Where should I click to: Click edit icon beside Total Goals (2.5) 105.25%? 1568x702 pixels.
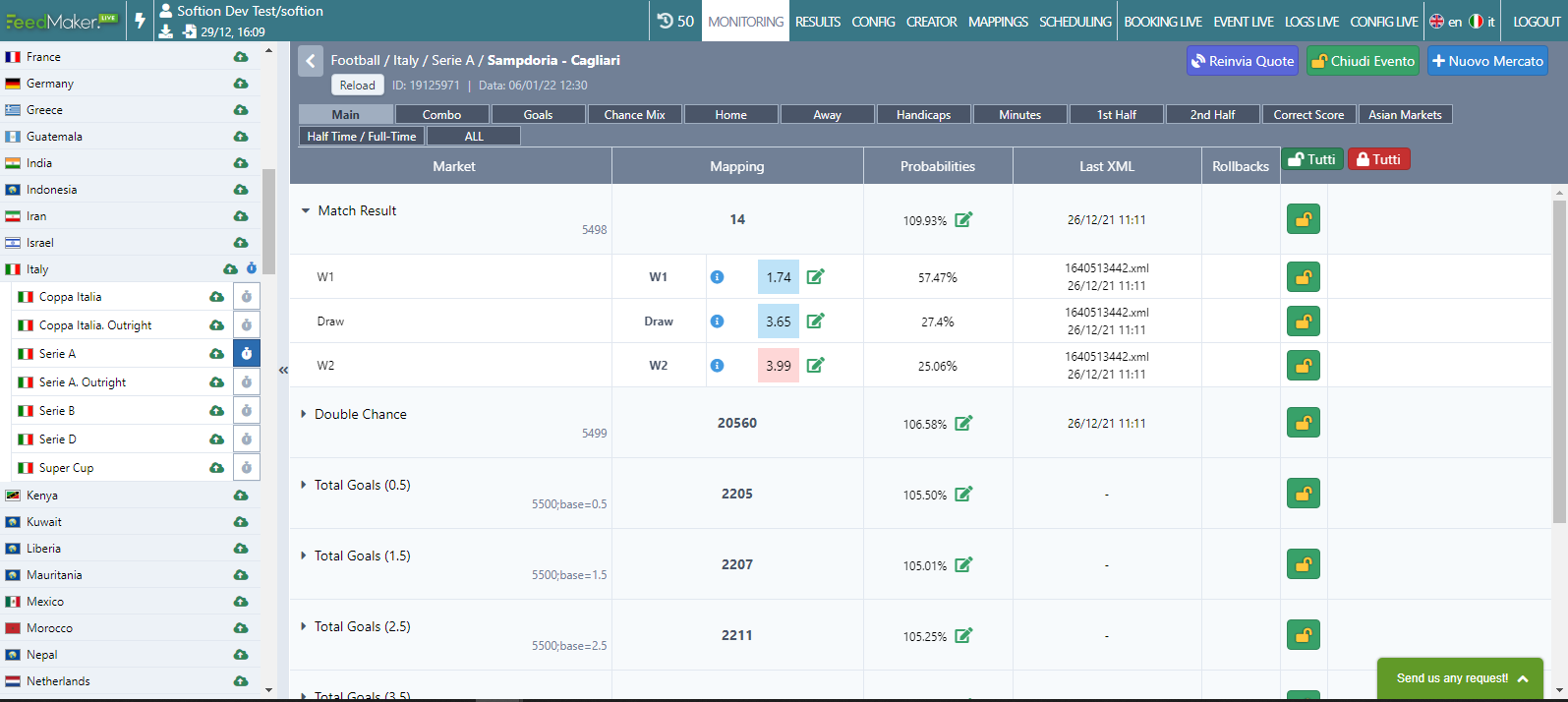pyautogui.click(x=963, y=635)
